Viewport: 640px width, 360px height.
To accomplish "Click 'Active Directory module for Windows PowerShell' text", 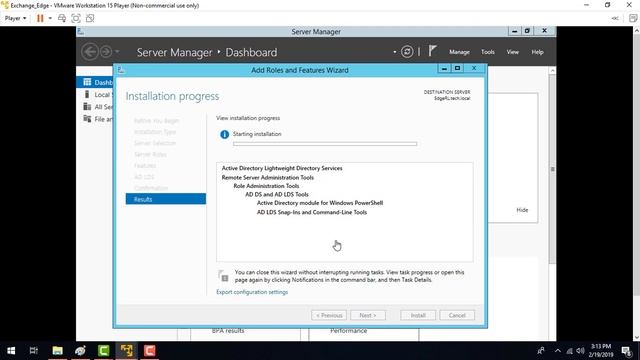I will tap(320, 203).
